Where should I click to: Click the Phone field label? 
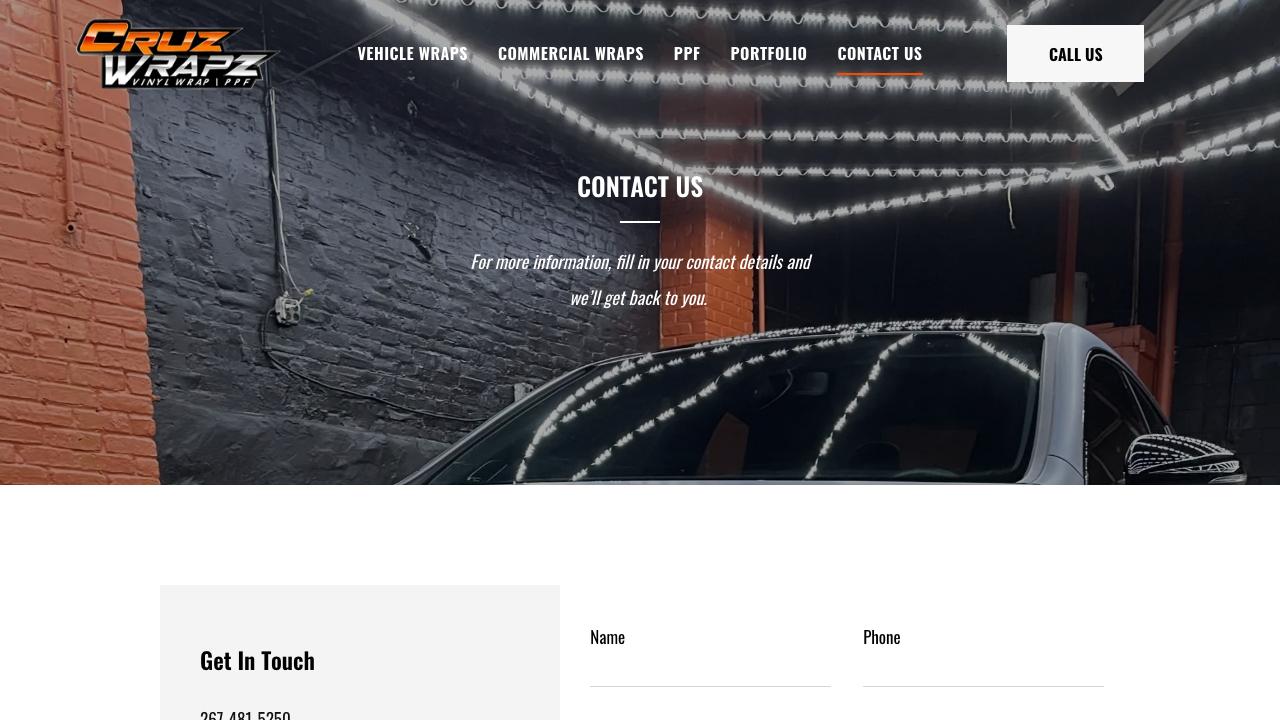pos(881,637)
